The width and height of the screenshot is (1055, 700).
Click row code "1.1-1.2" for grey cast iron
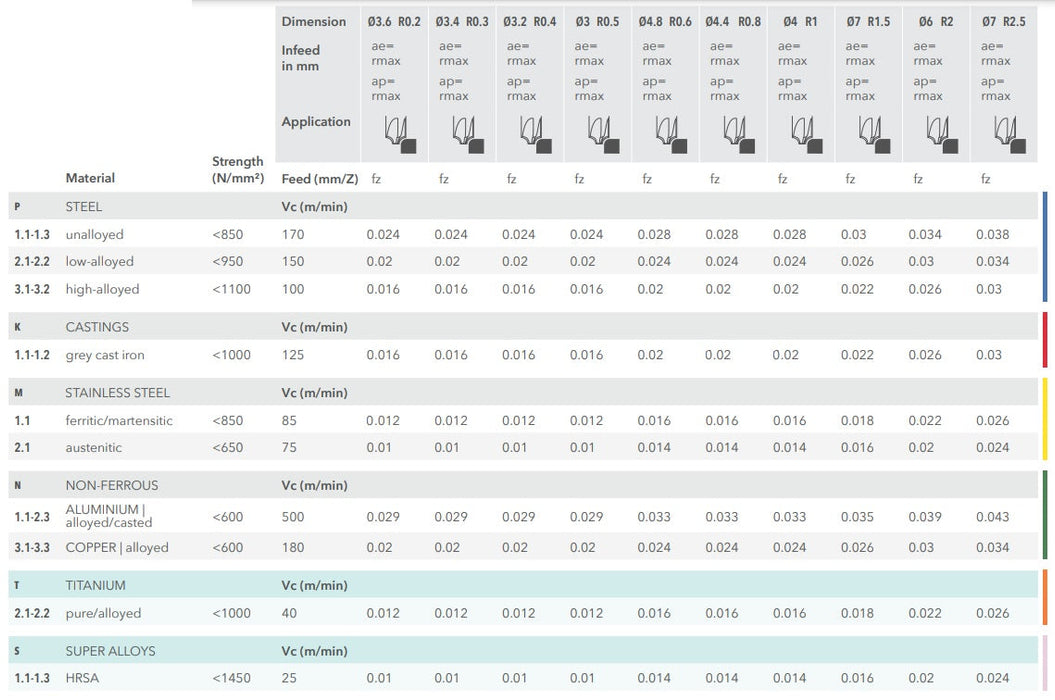pyautogui.click(x=32, y=355)
